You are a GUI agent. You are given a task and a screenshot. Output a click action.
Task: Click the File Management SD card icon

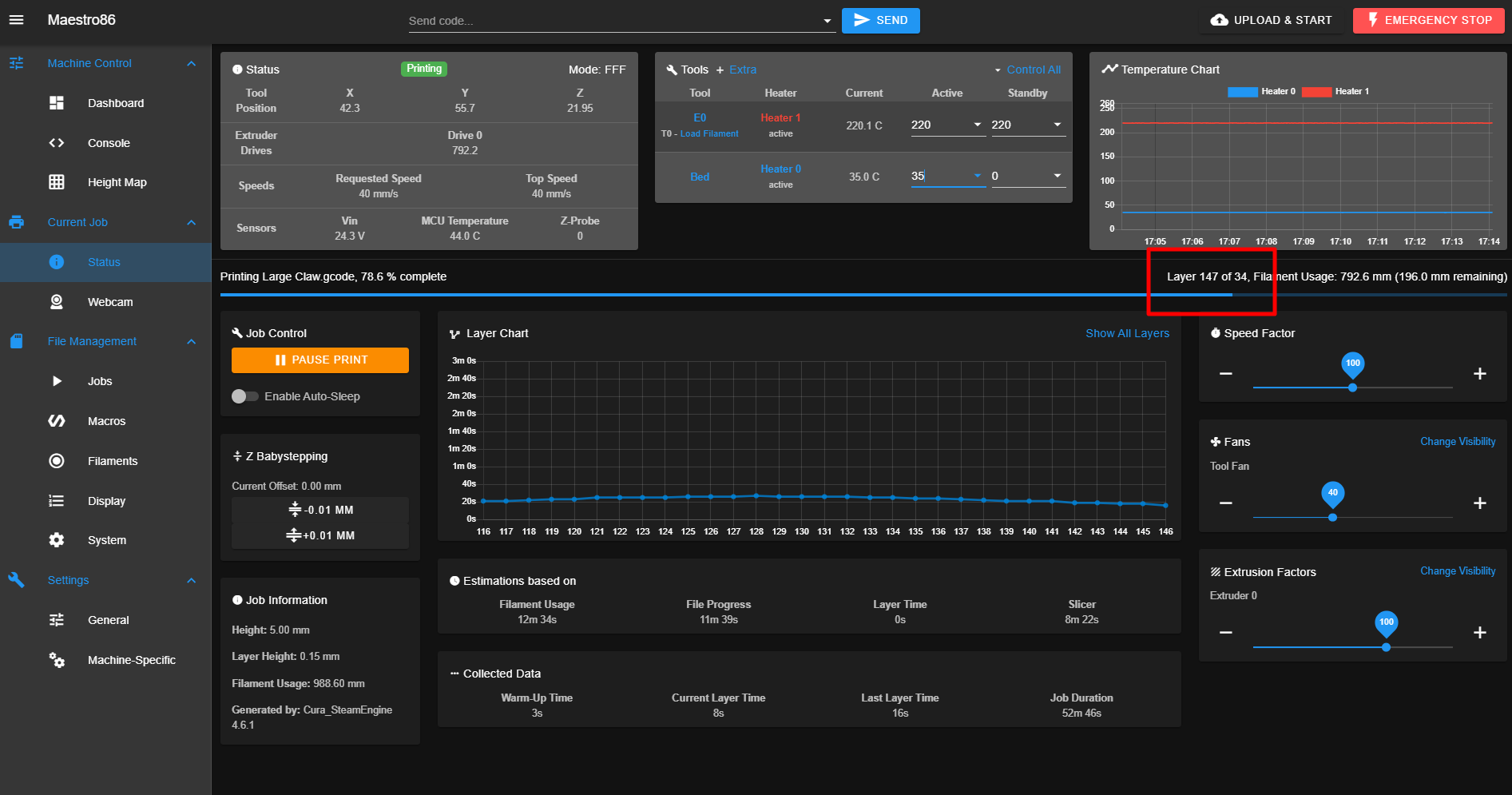pos(16,341)
